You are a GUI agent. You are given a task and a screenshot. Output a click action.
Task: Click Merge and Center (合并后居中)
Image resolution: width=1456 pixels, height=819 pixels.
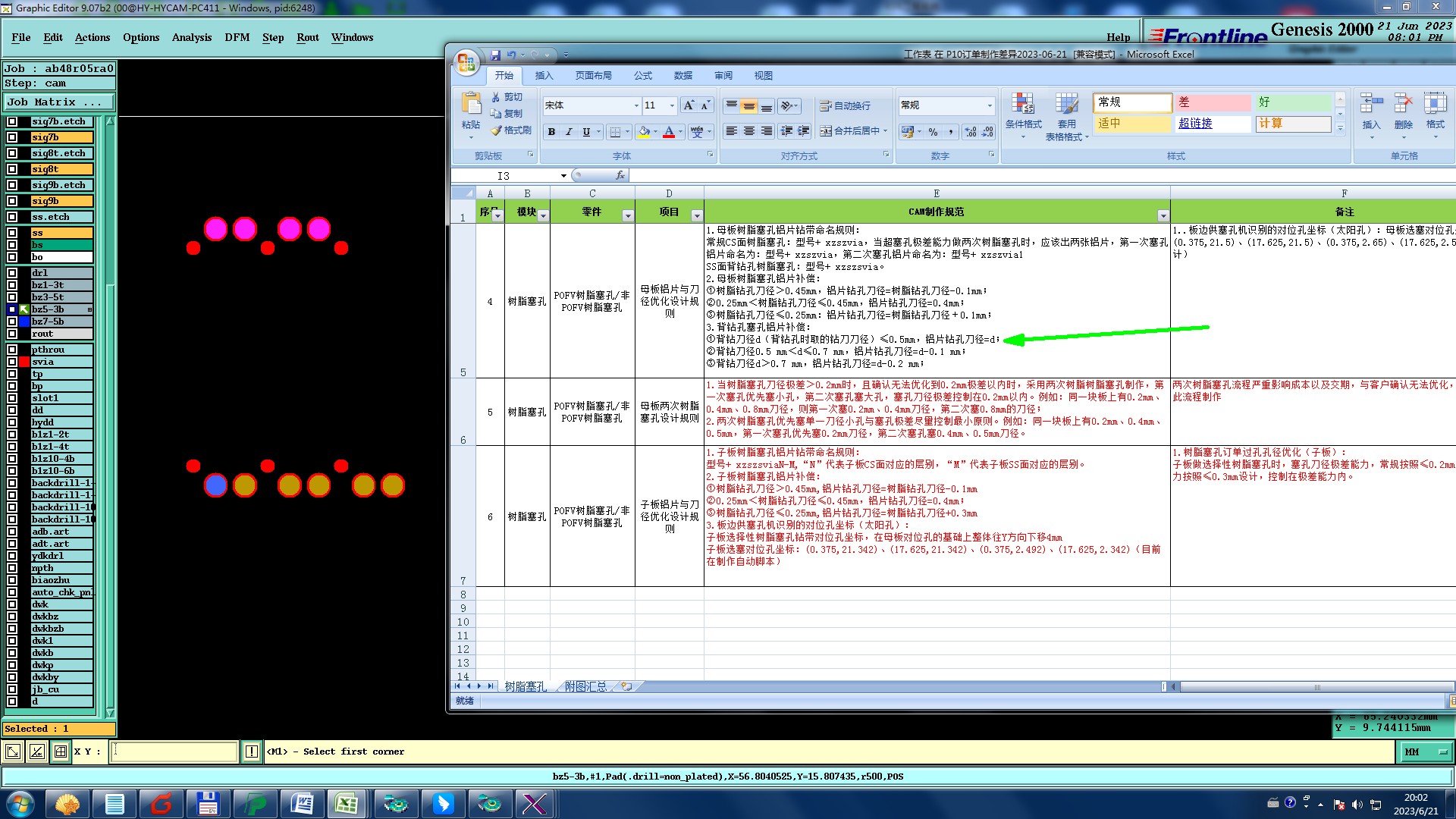pos(849,131)
